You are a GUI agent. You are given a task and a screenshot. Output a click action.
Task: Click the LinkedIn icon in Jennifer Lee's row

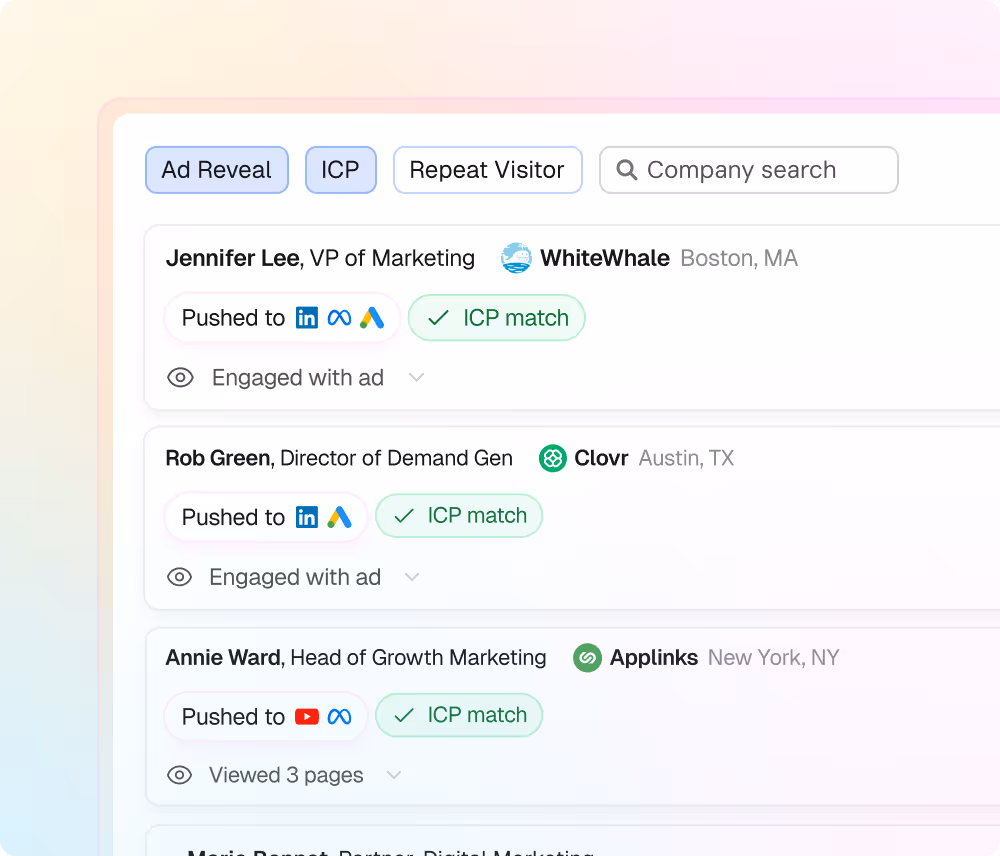[307, 318]
